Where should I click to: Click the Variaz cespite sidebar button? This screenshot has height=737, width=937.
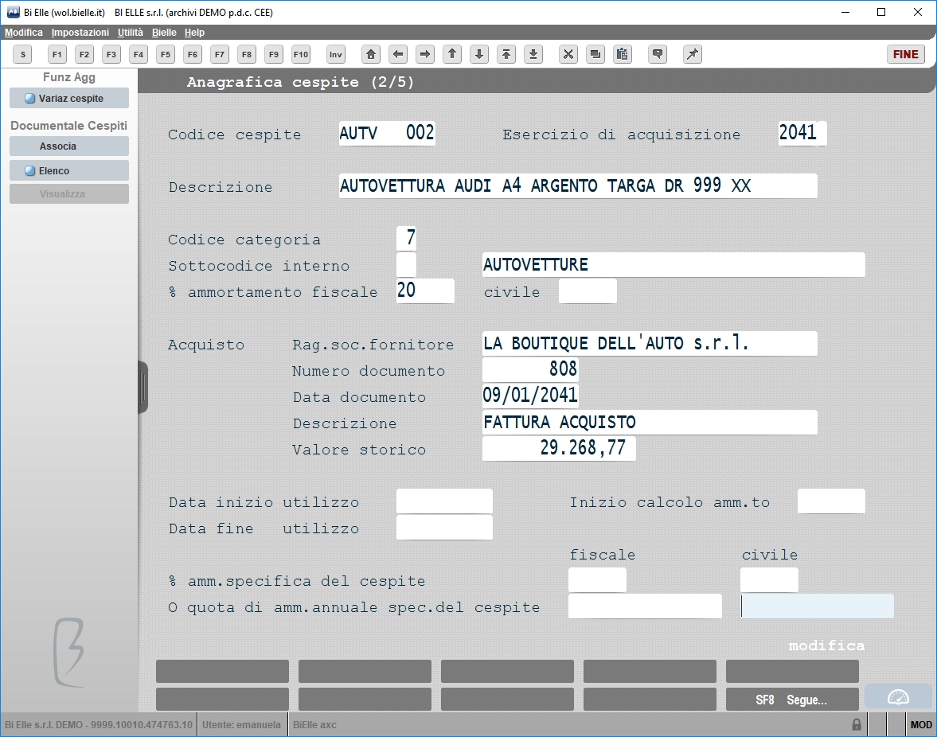click(x=69, y=99)
